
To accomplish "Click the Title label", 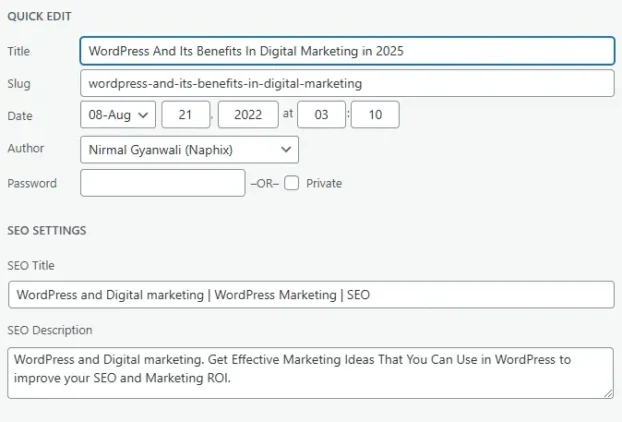I will click(19, 51).
